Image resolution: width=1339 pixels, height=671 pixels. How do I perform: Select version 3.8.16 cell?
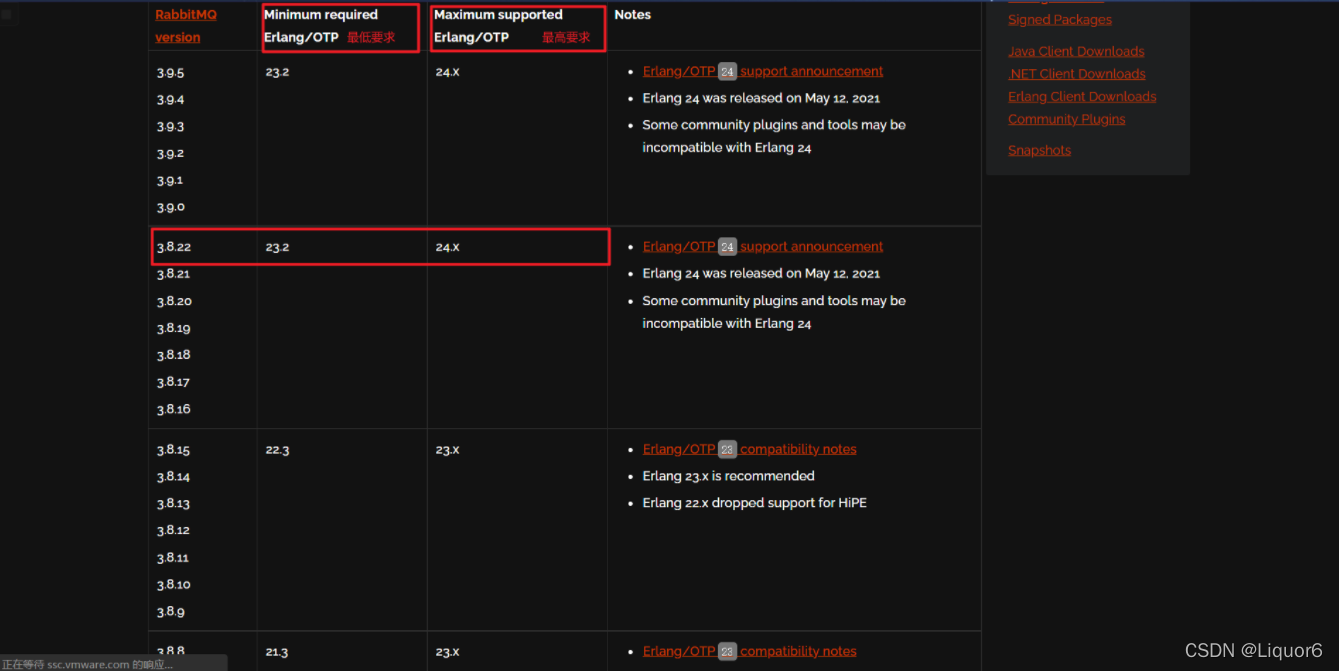click(173, 409)
